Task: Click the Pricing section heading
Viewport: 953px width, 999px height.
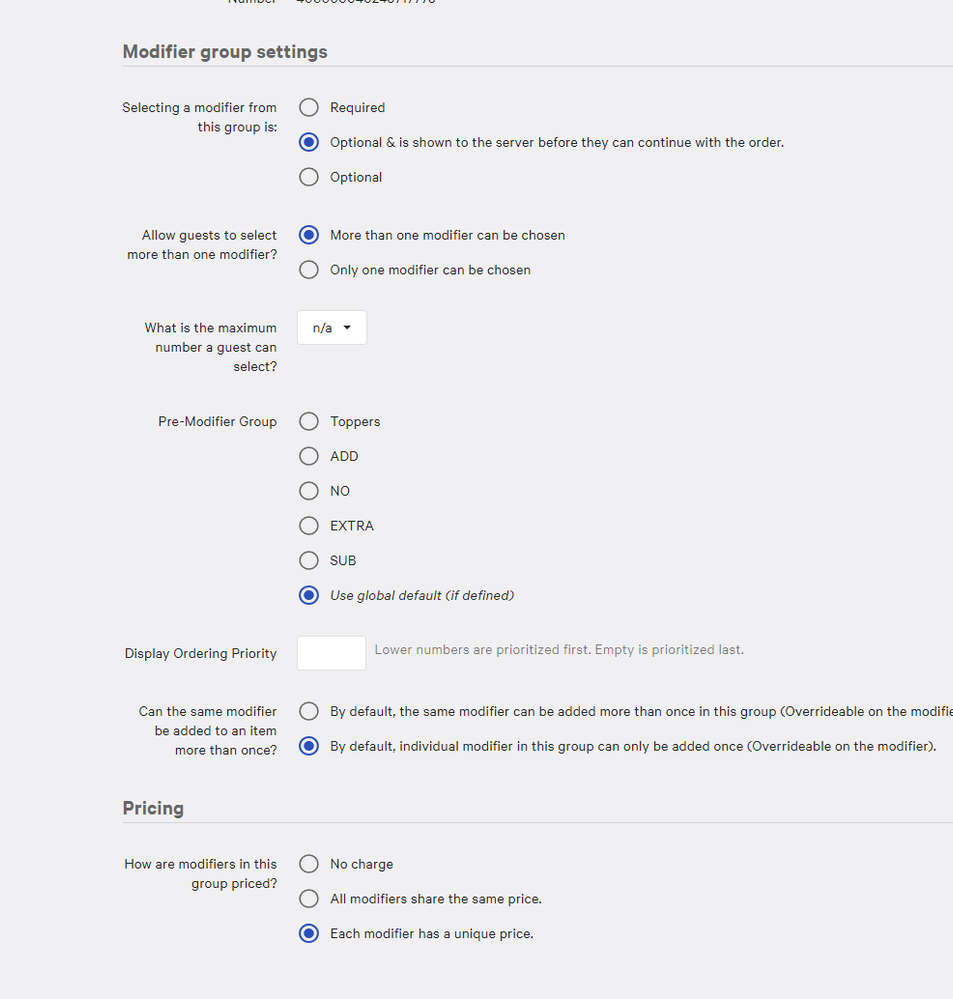Action: point(153,808)
